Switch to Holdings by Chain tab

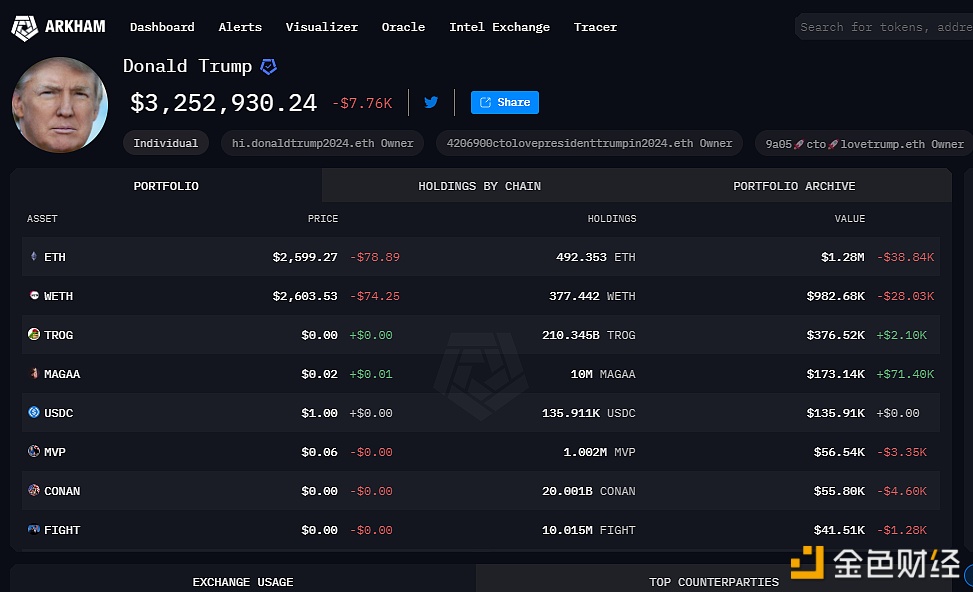480,186
